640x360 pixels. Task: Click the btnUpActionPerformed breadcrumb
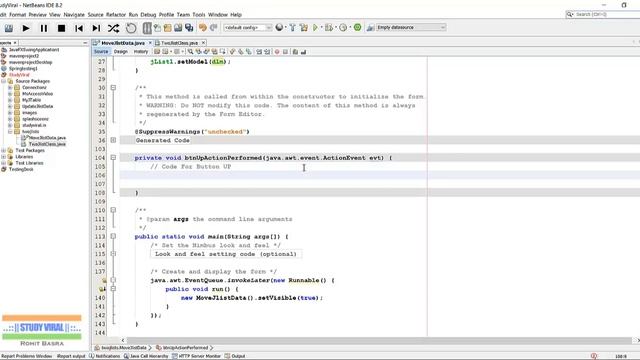[x=182, y=348]
